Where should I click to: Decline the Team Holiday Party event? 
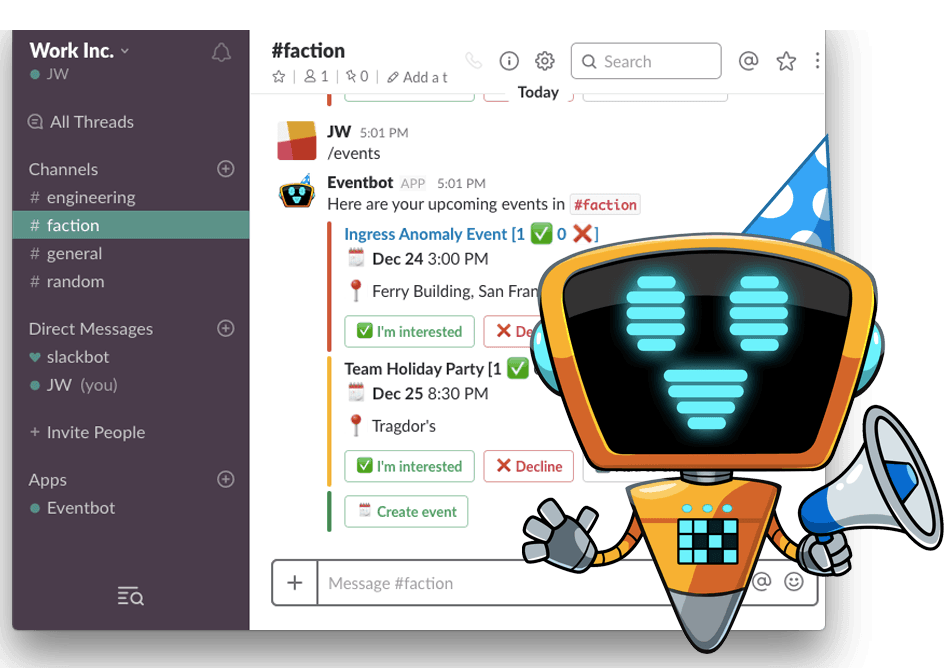coord(529,466)
